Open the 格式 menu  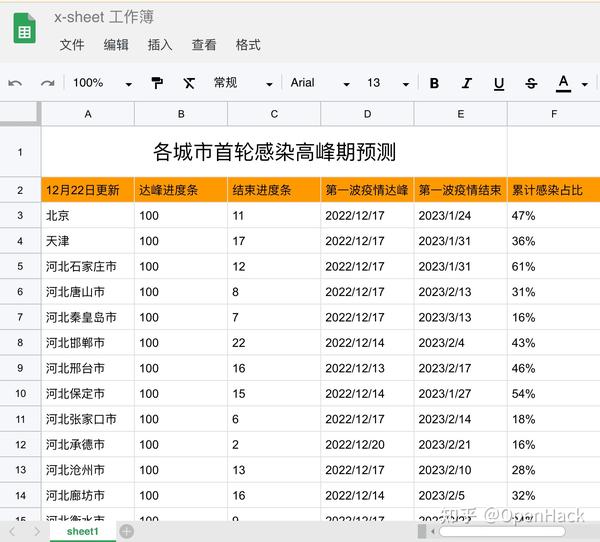pyautogui.click(x=248, y=45)
